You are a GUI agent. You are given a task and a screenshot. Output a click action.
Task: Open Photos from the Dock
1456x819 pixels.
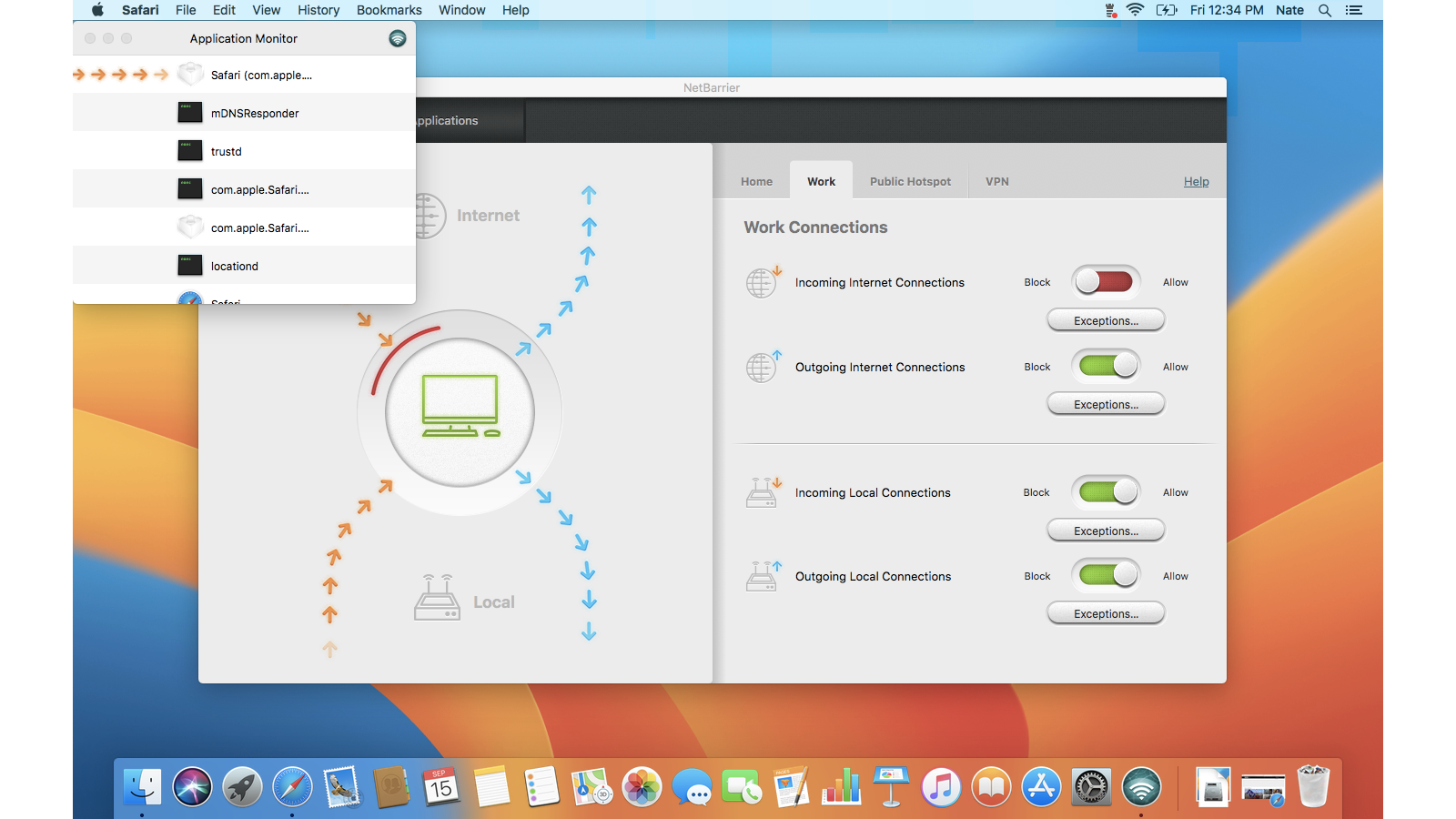click(x=642, y=787)
